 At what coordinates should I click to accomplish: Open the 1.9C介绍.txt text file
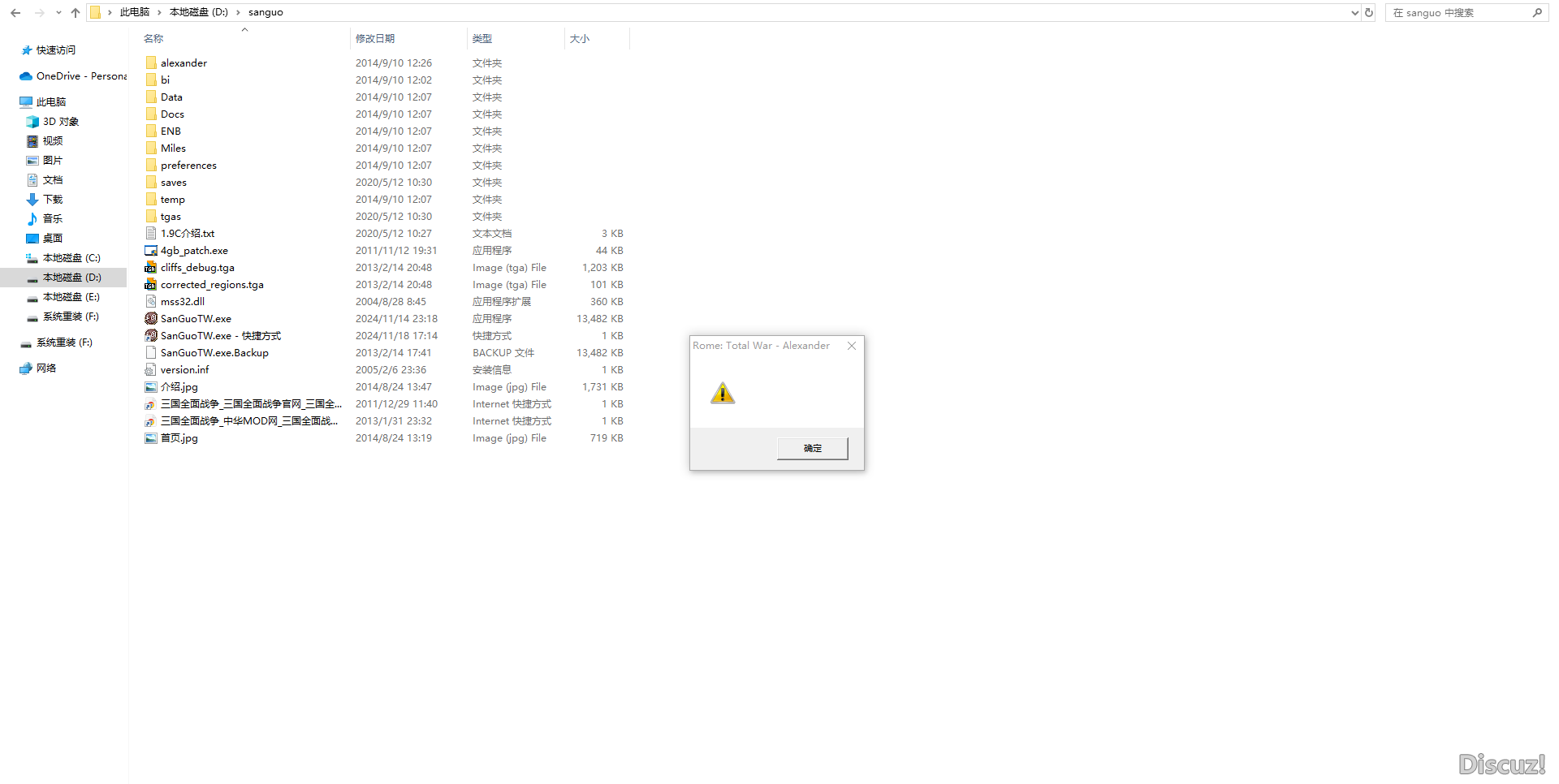(x=187, y=233)
